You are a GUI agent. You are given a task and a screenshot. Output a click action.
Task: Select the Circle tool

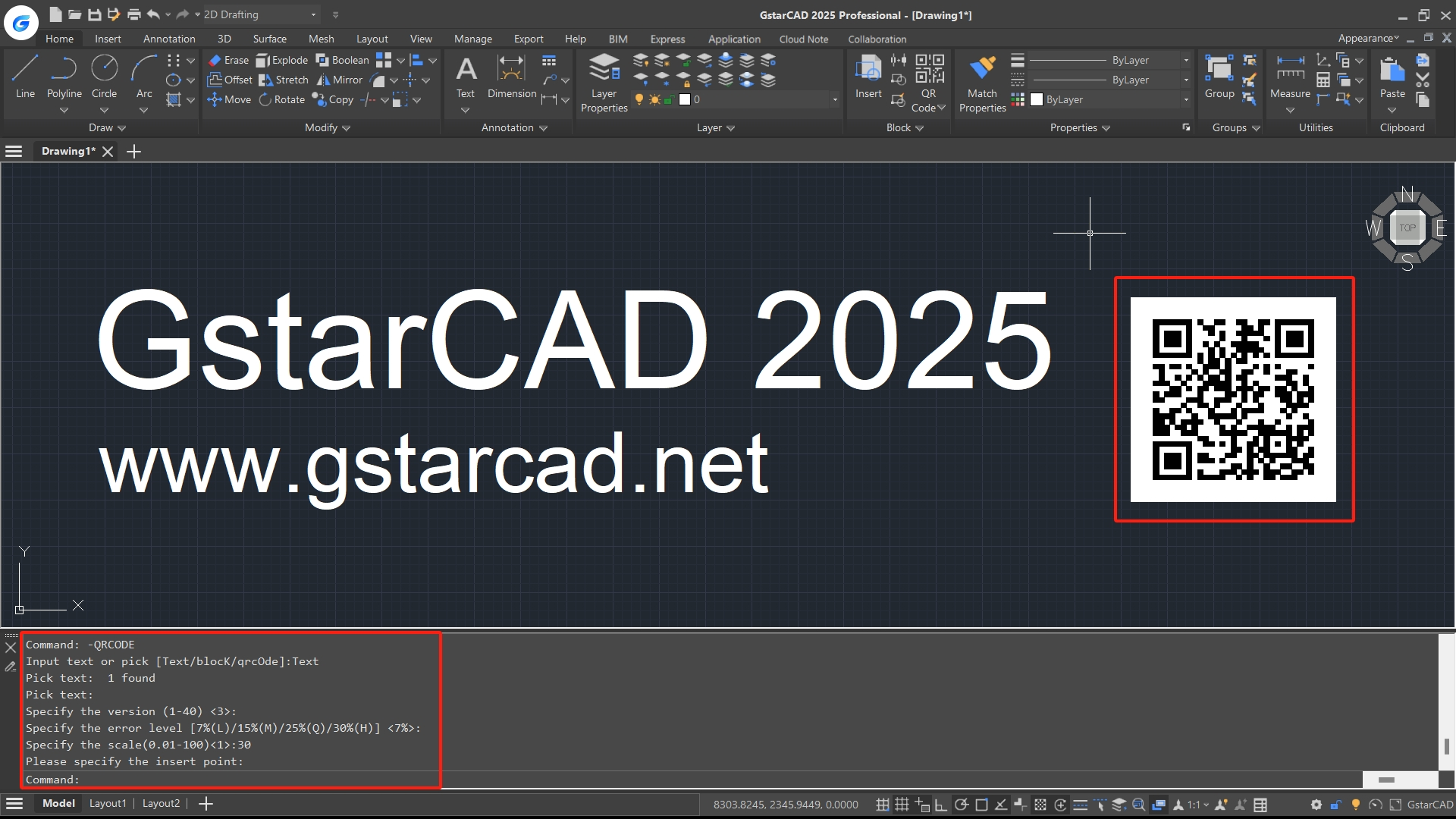(x=104, y=76)
